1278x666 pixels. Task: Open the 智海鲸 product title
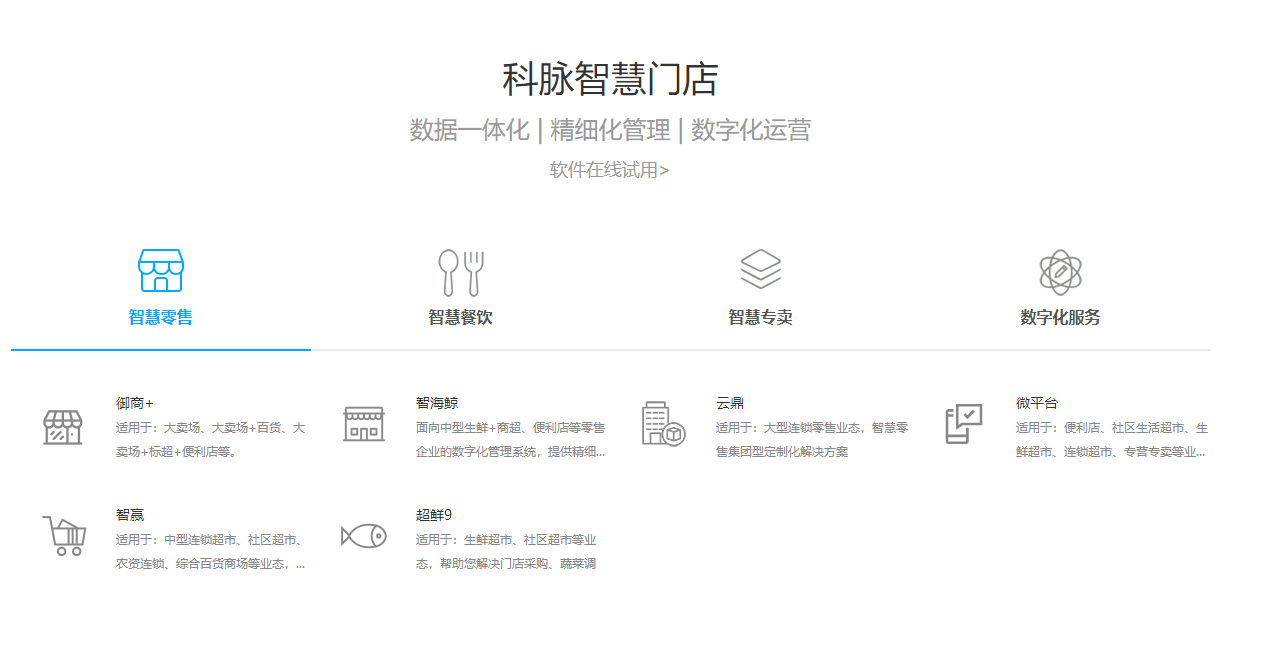click(x=437, y=403)
